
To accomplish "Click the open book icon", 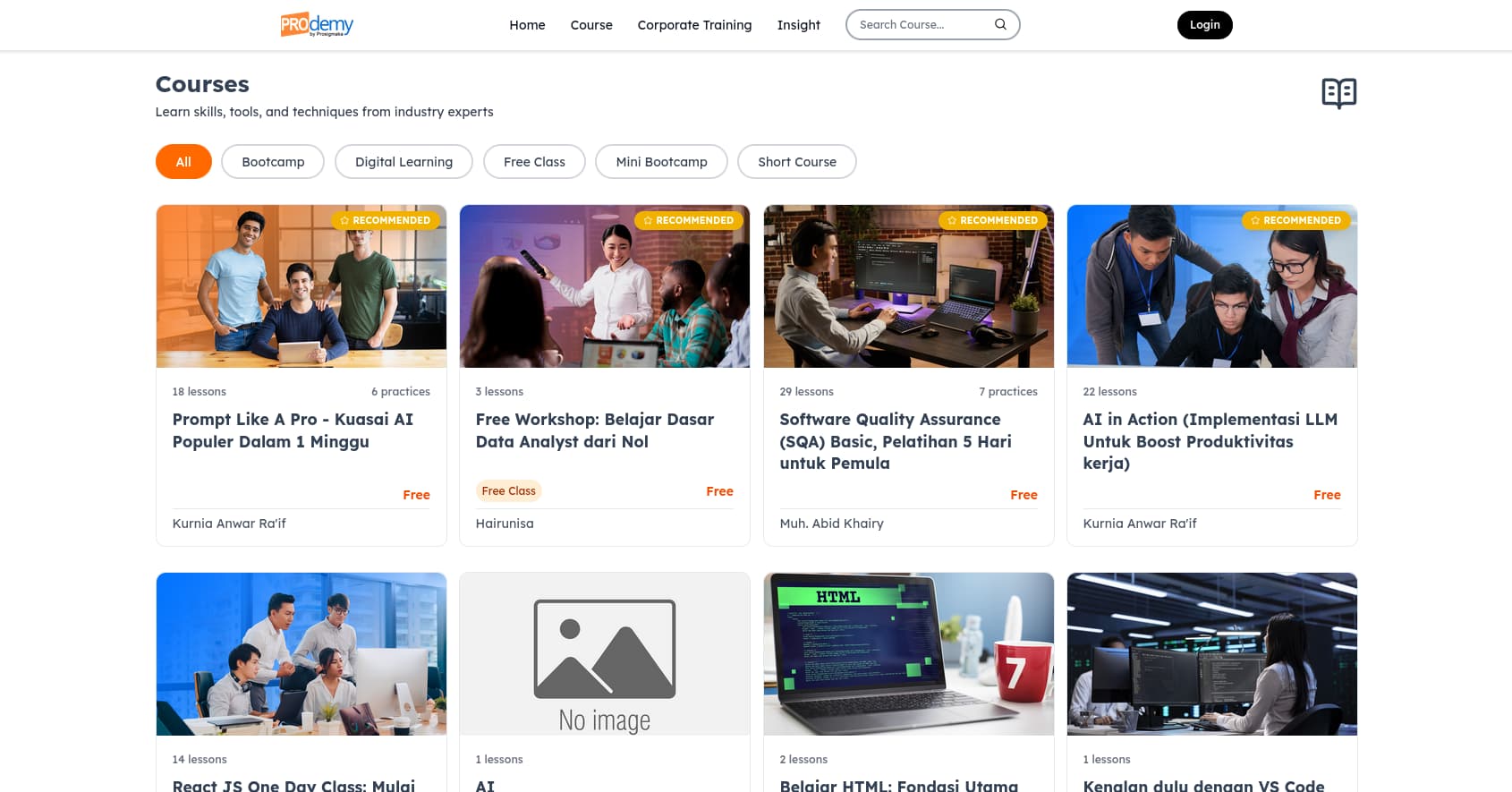I will tap(1338, 93).
